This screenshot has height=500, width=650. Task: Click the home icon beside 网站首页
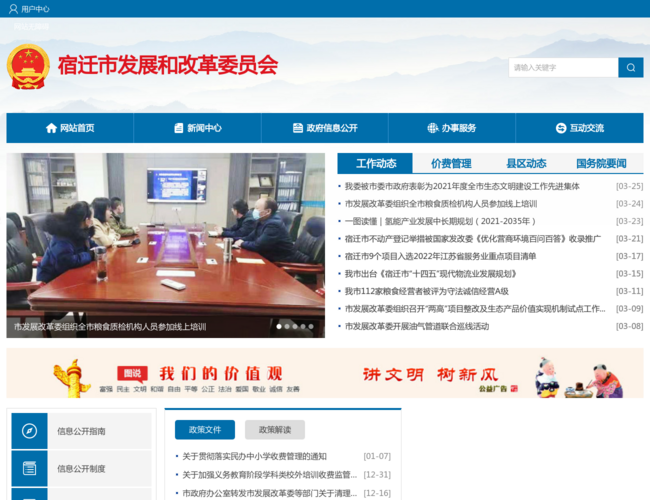(51, 128)
